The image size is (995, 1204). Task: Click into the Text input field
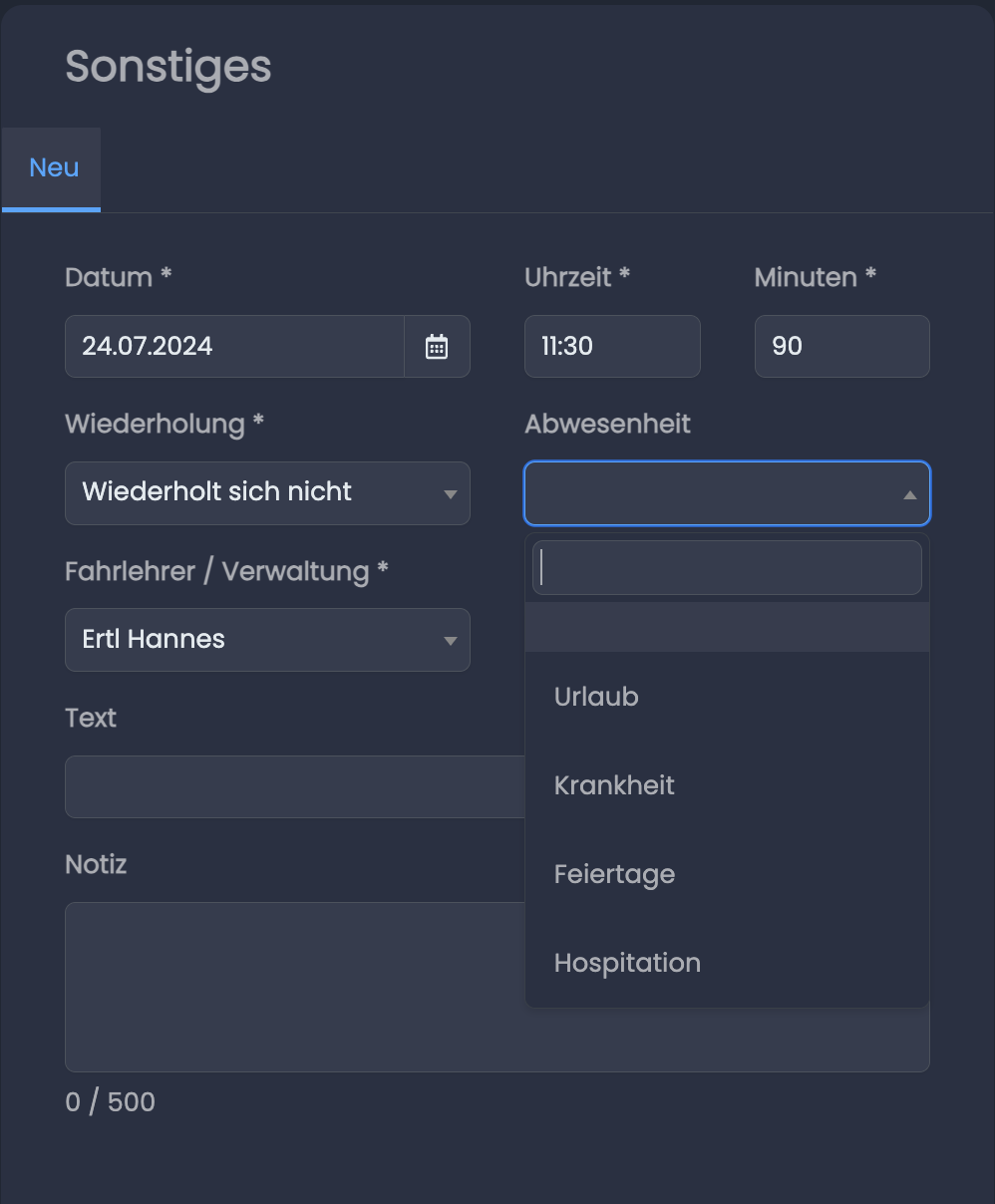pos(295,786)
